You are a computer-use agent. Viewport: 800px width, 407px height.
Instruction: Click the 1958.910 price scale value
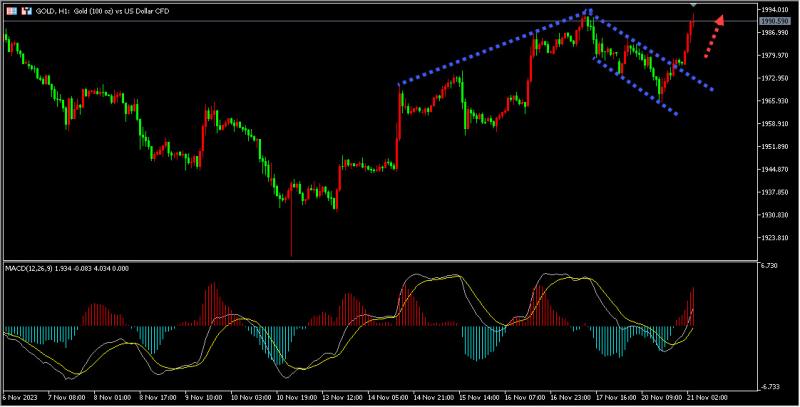[x=776, y=123]
